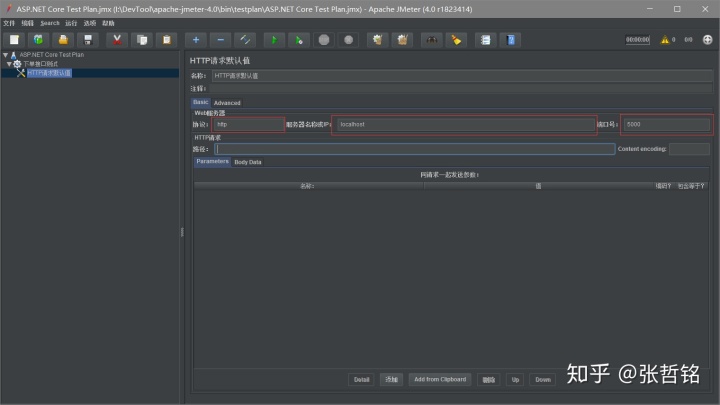Switch to the Parameters tab

pos(212,162)
